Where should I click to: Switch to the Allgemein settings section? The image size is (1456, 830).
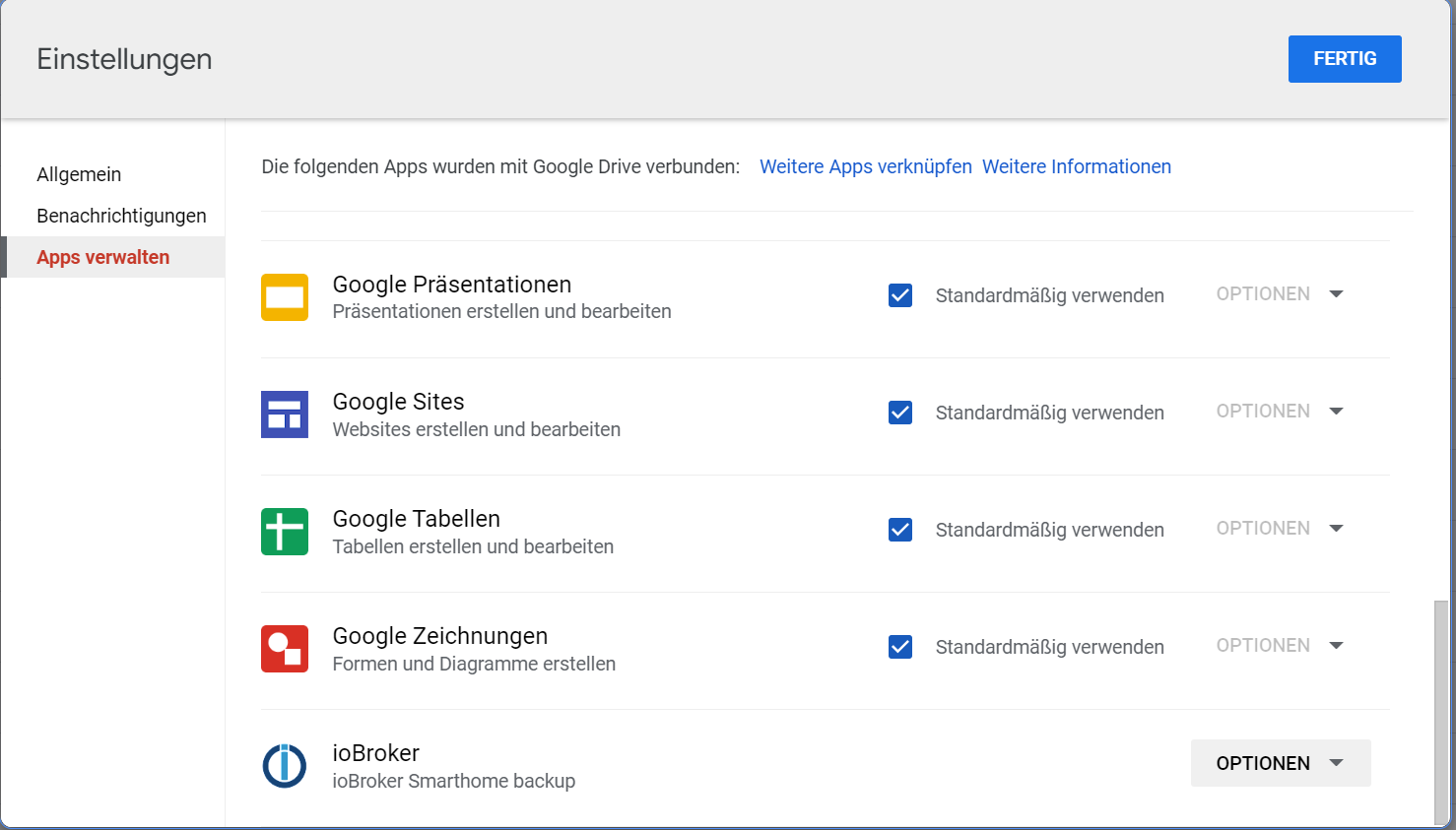click(x=79, y=174)
